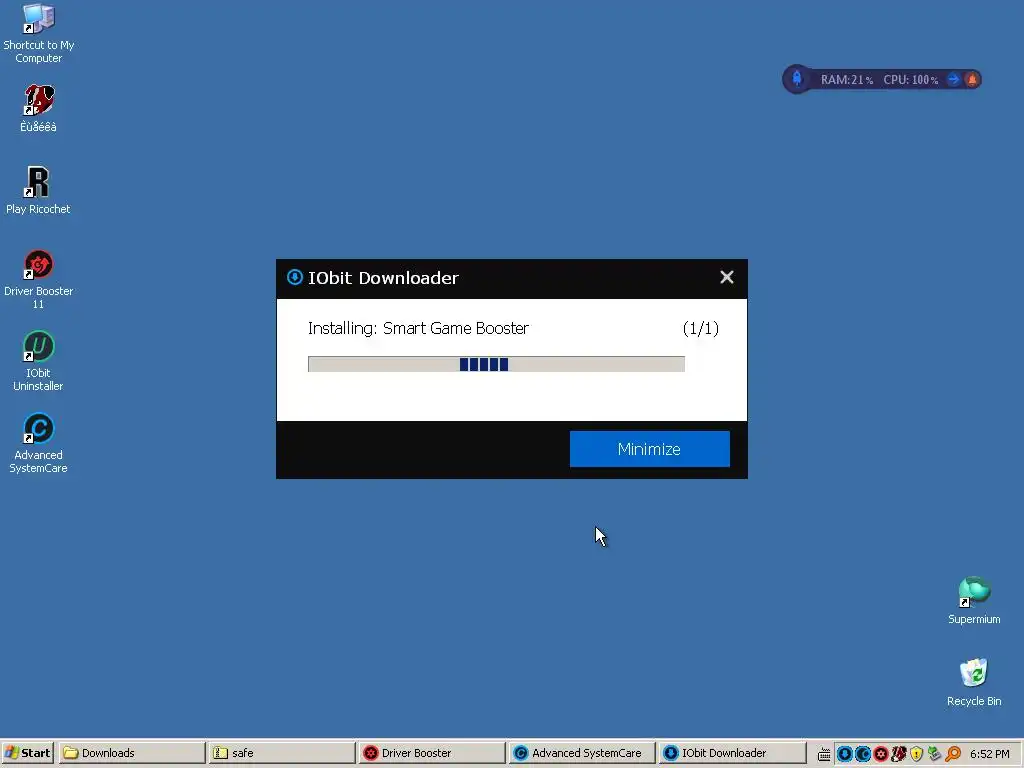
Task: Launch the Play Ricochet desktop shortcut
Action: point(39,190)
